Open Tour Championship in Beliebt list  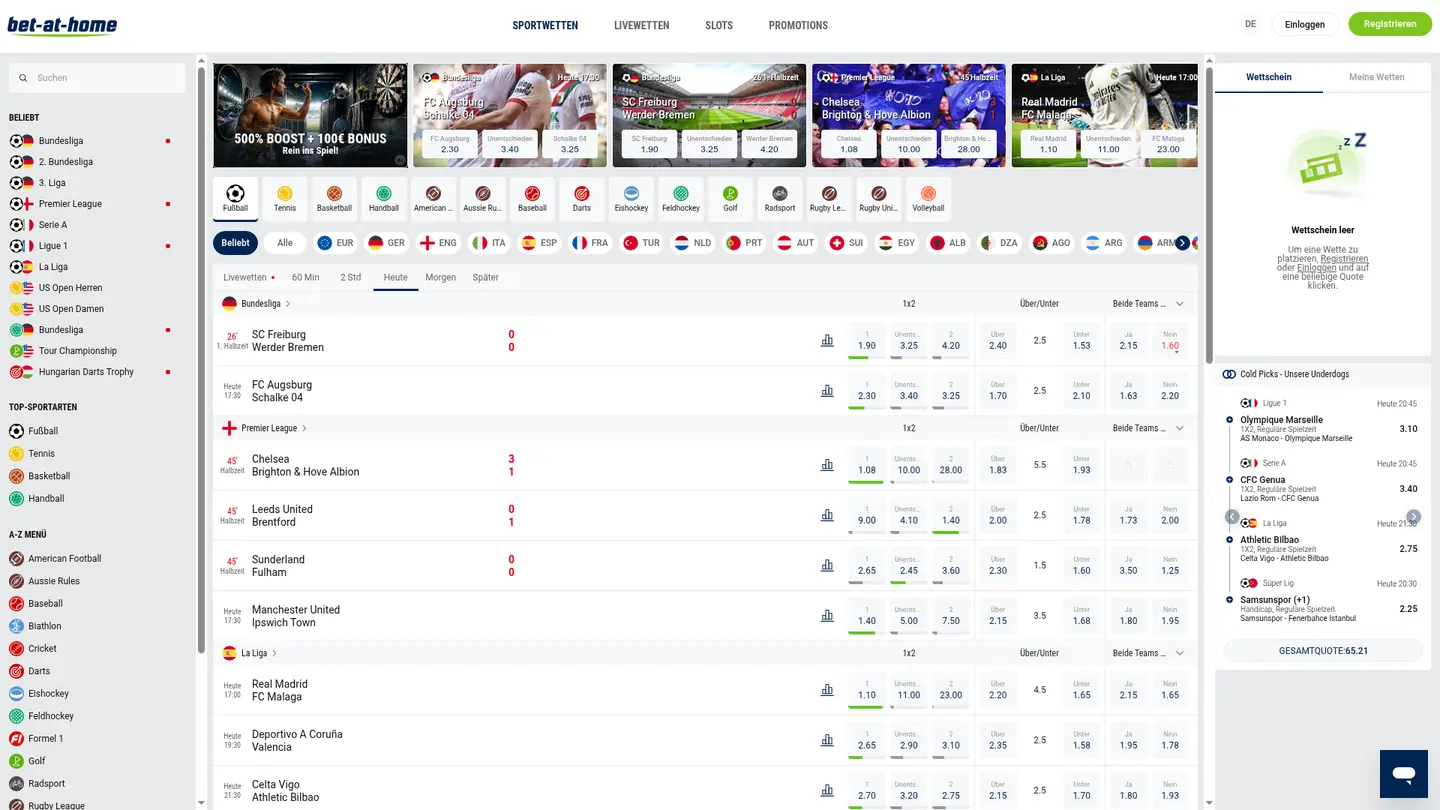coord(78,351)
